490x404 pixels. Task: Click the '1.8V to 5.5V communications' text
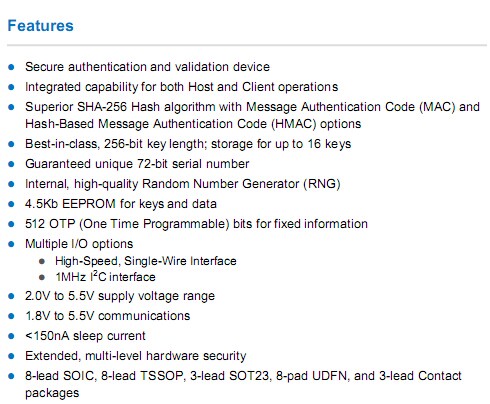coord(107,316)
